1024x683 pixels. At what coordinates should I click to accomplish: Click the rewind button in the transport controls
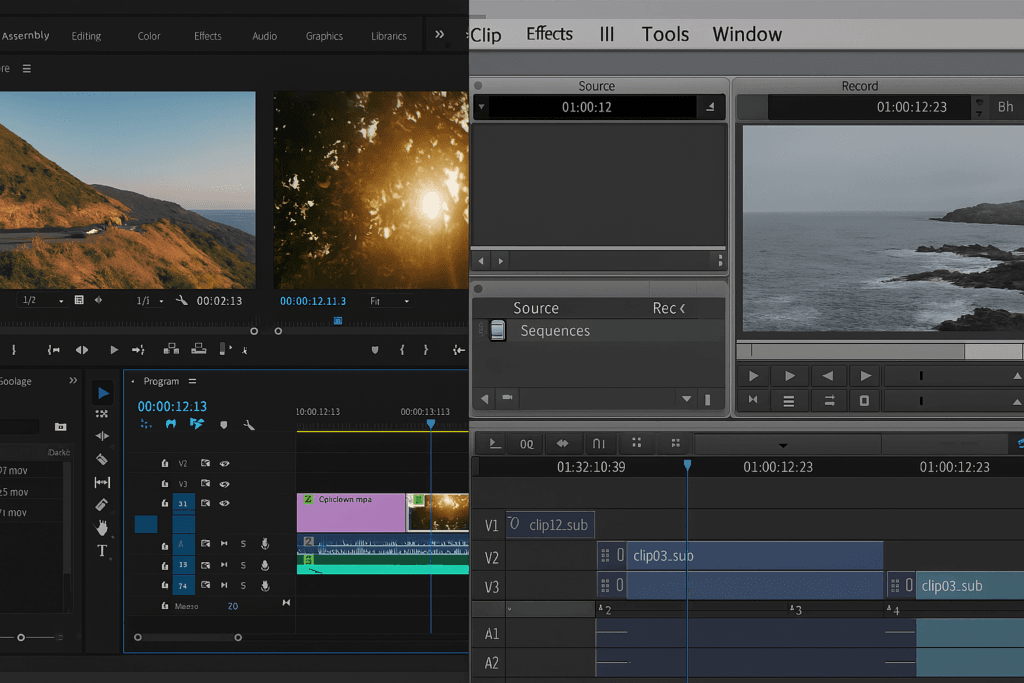point(826,375)
